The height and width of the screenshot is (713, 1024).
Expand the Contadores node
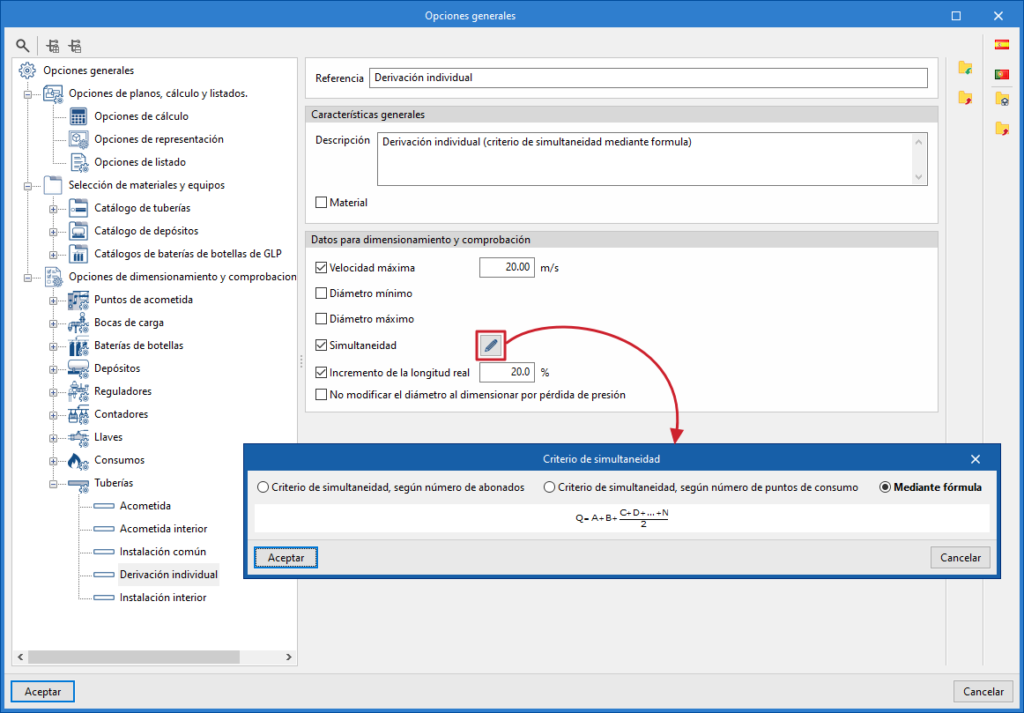click(x=54, y=415)
